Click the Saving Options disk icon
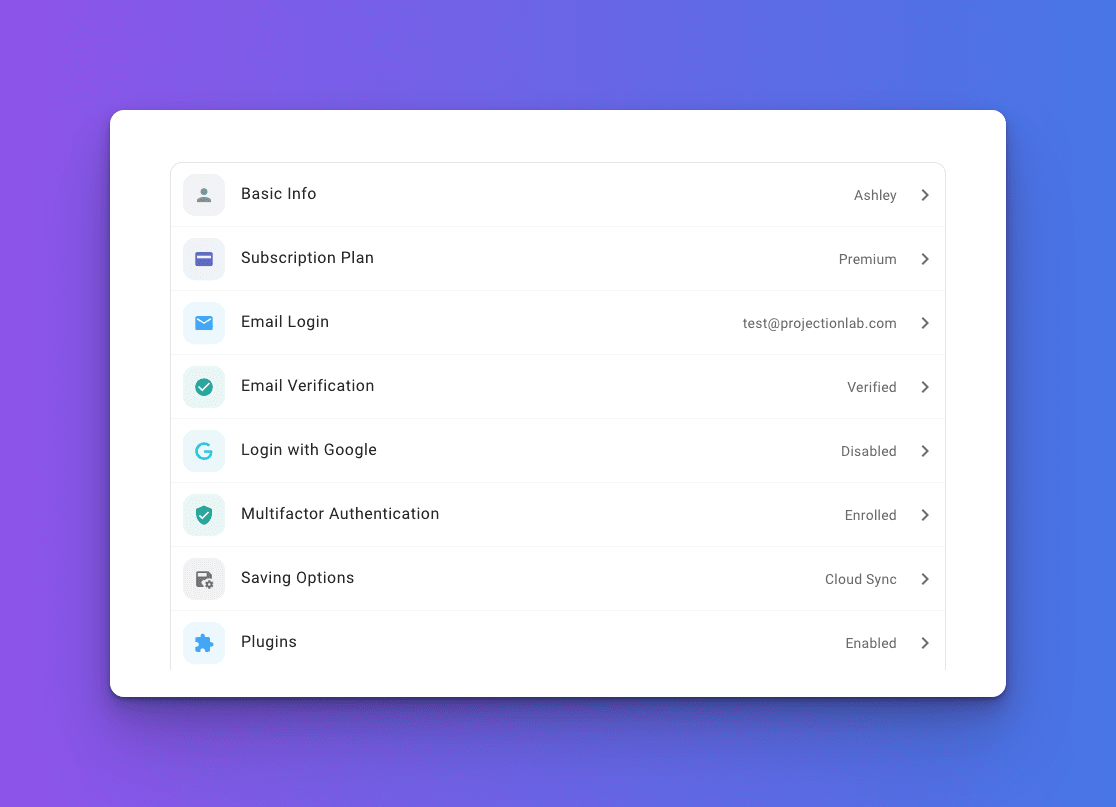This screenshot has width=1116, height=807. tap(204, 579)
